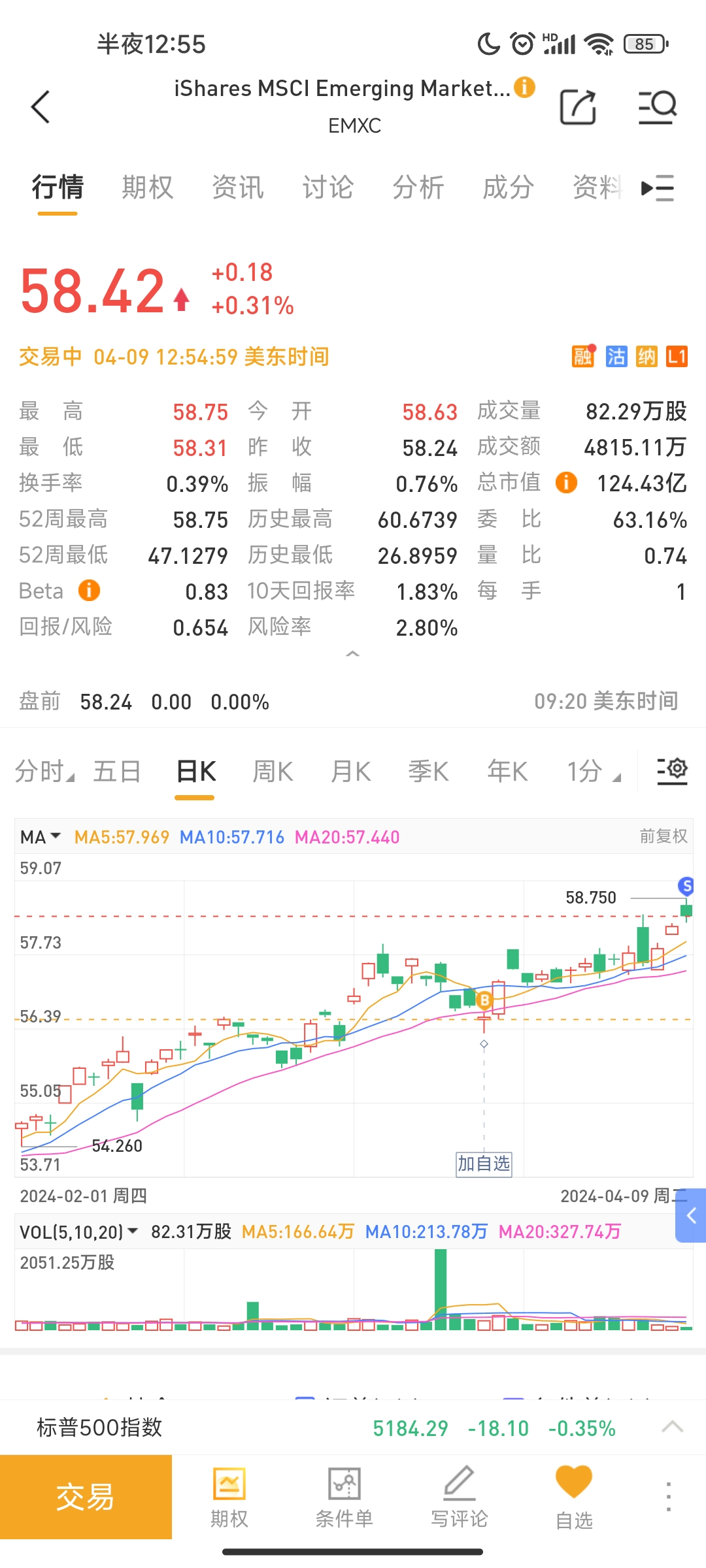Open the 分时 timeframe dropdown
706x1568 pixels.
(x=44, y=772)
